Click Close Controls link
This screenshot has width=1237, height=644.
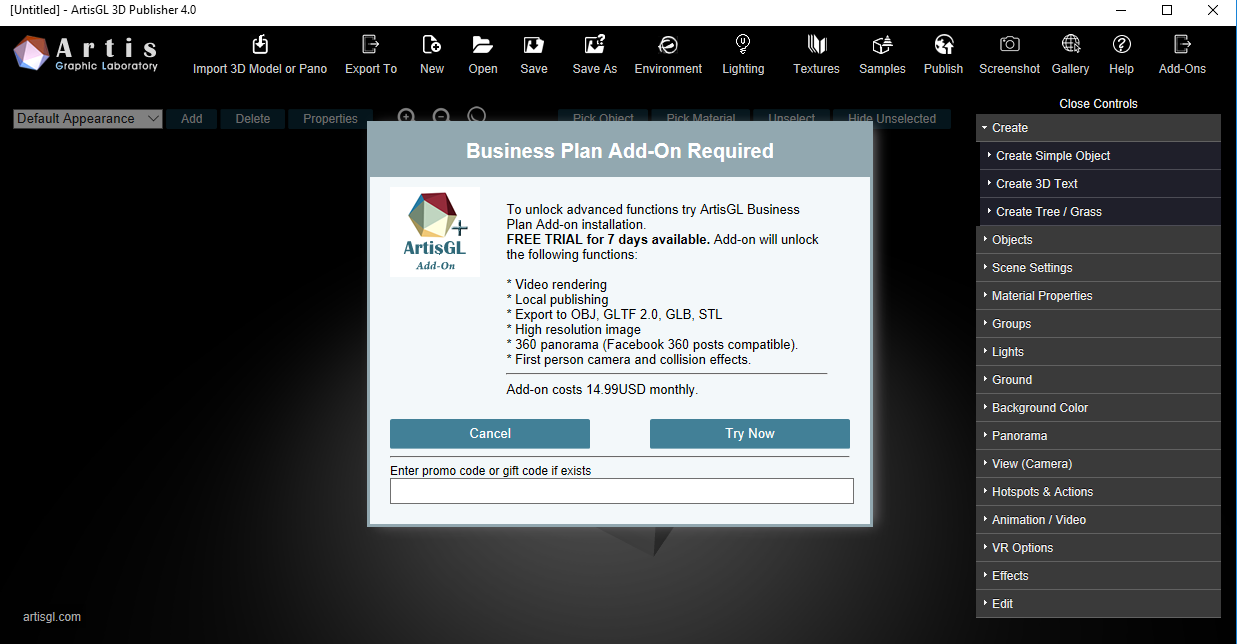pos(1099,104)
